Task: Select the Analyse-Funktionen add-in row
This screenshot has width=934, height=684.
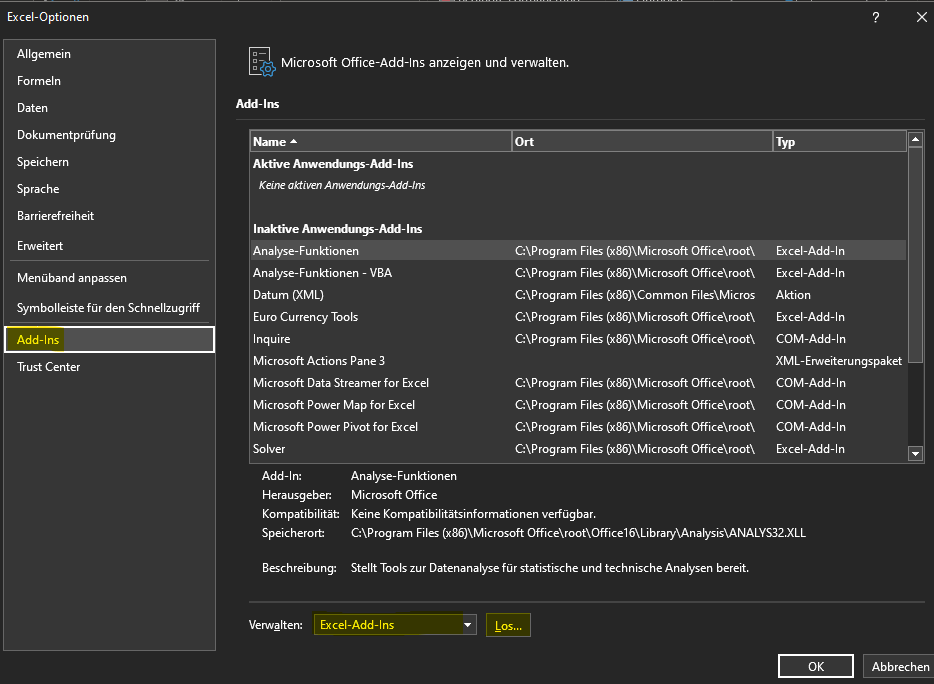Action: 578,251
